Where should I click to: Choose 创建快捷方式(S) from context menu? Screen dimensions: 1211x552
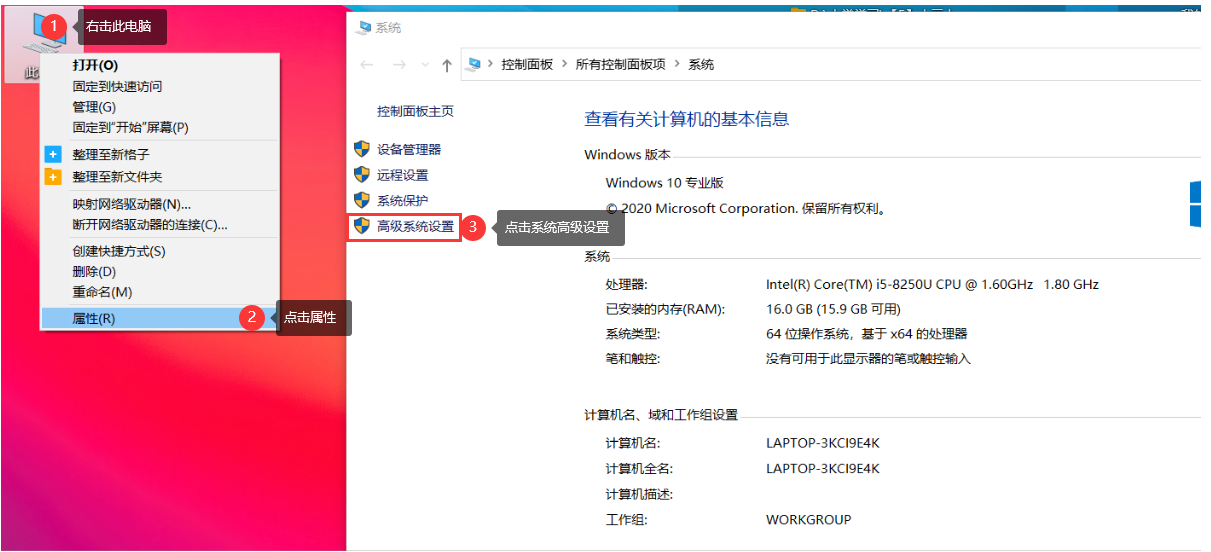[x=159, y=251]
